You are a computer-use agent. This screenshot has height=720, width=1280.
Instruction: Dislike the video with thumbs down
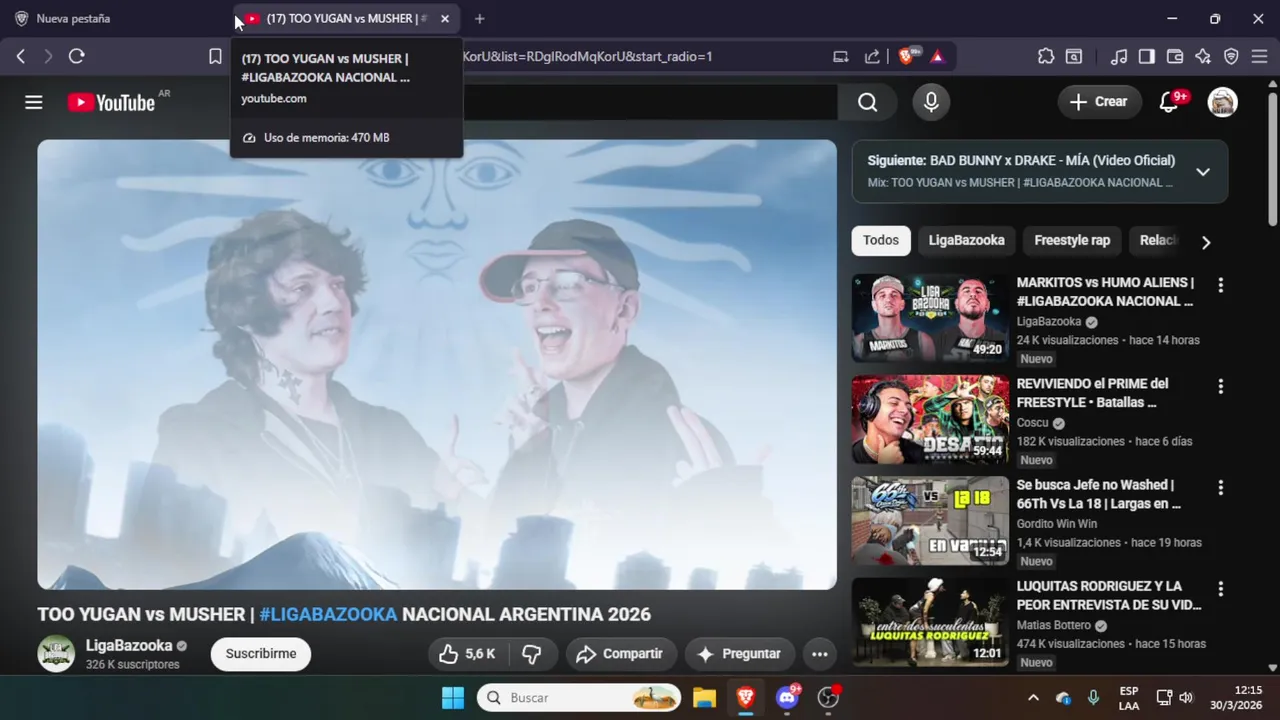pos(532,653)
